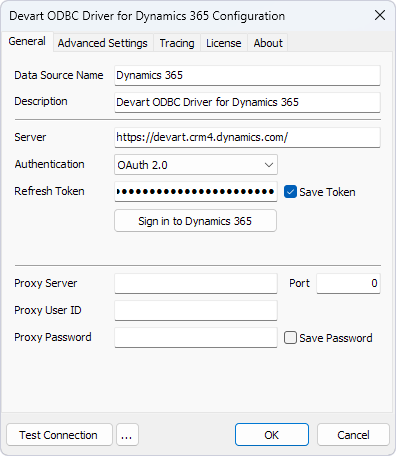The image size is (396, 456).
Task: Click the Test Connection button
Action: pyautogui.click(x=59, y=435)
